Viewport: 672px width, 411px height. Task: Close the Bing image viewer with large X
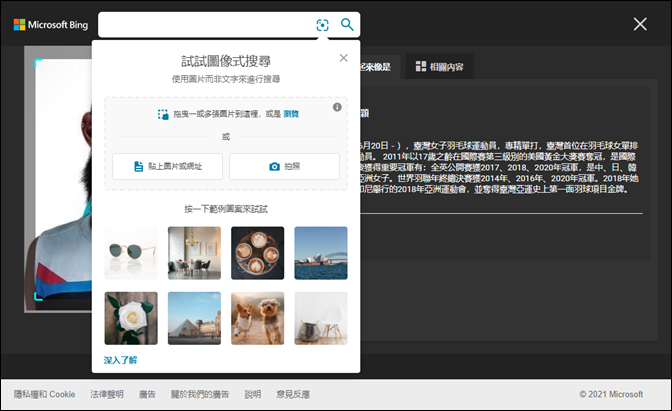(640, 24)
